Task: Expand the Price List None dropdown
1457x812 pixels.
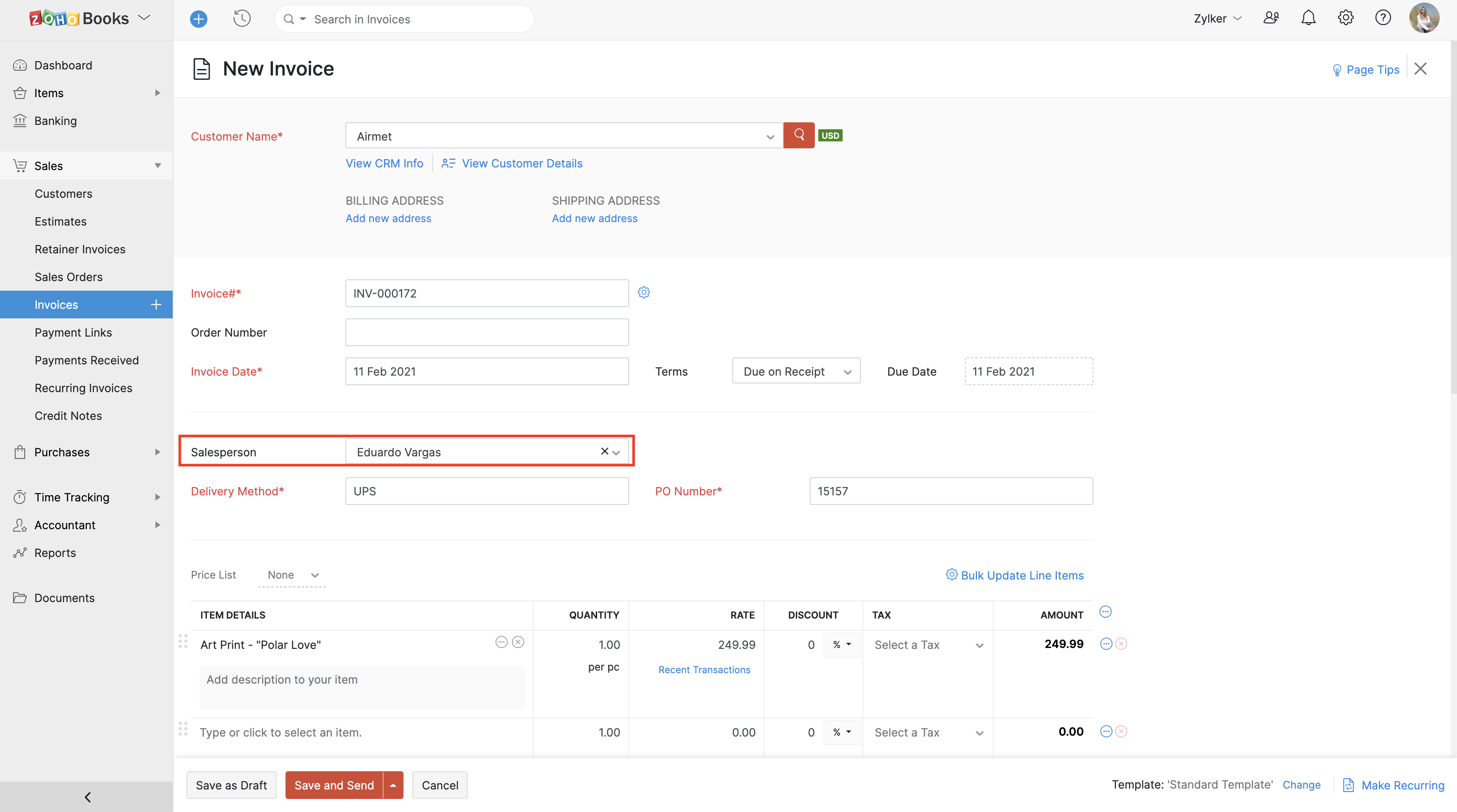Action: [292, 575]
